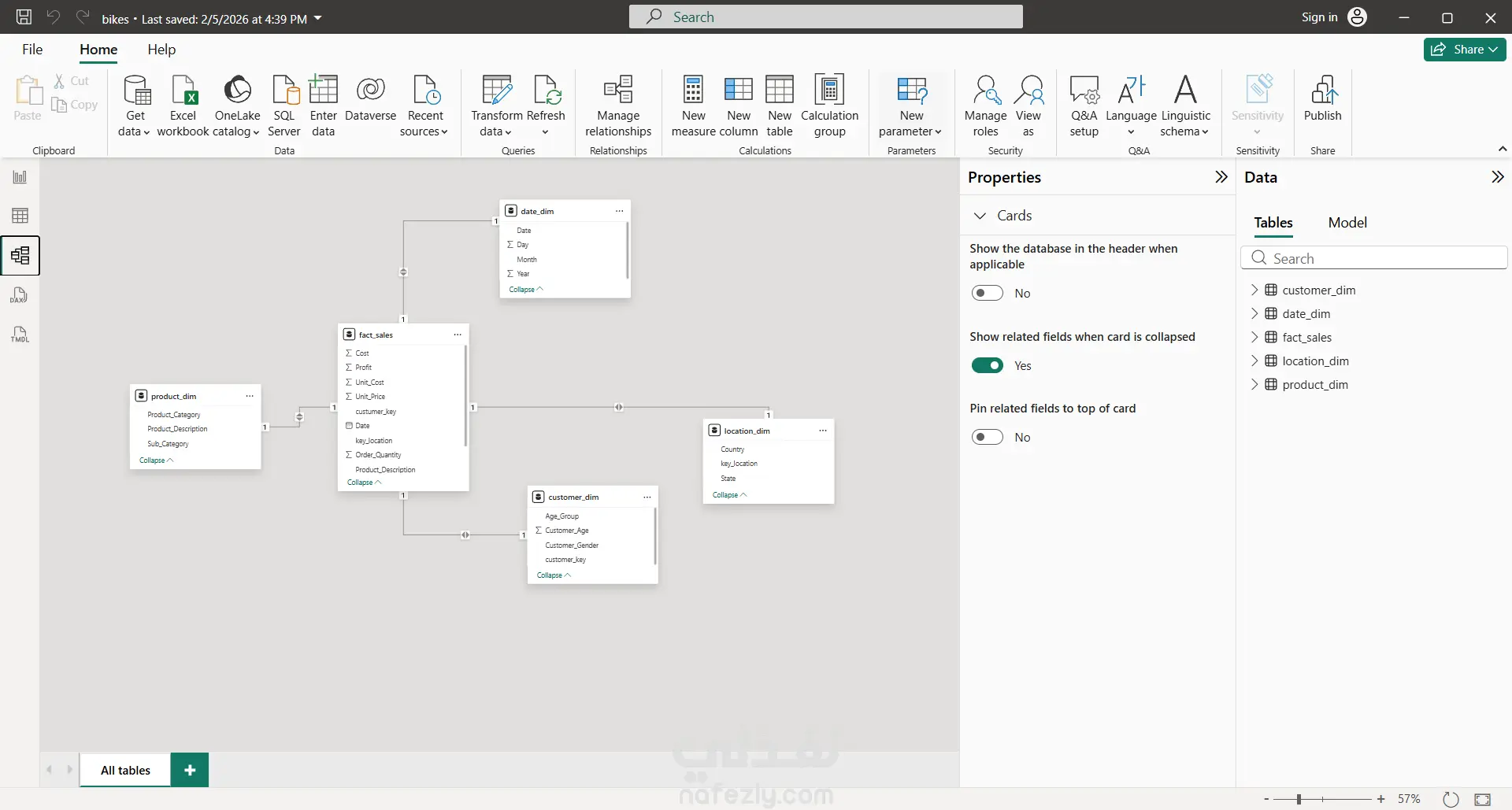Click the View as roles icon

coord(1028,90)
